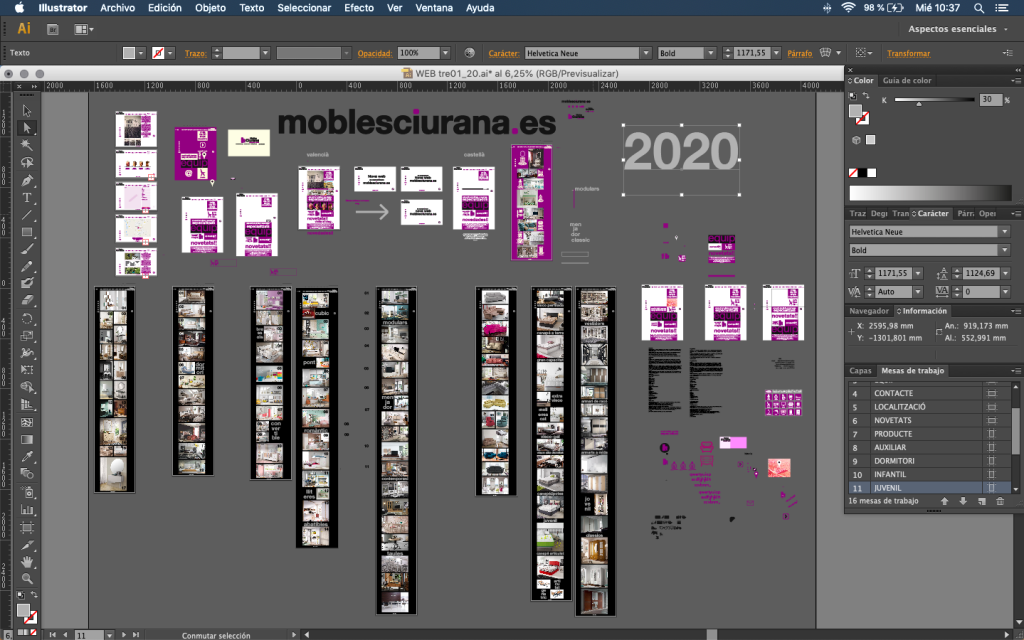1024x640 pixels.
Task: Open kerning Auto dropdown arrow
Action: (x=918, y=292)
